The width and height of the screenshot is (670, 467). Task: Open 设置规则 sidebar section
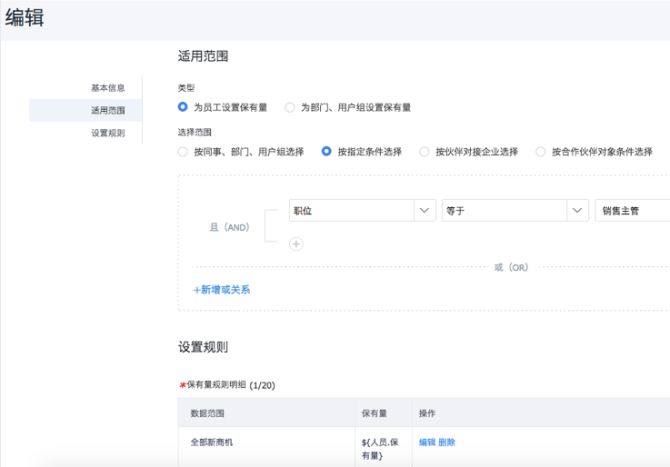click(108, 132)
